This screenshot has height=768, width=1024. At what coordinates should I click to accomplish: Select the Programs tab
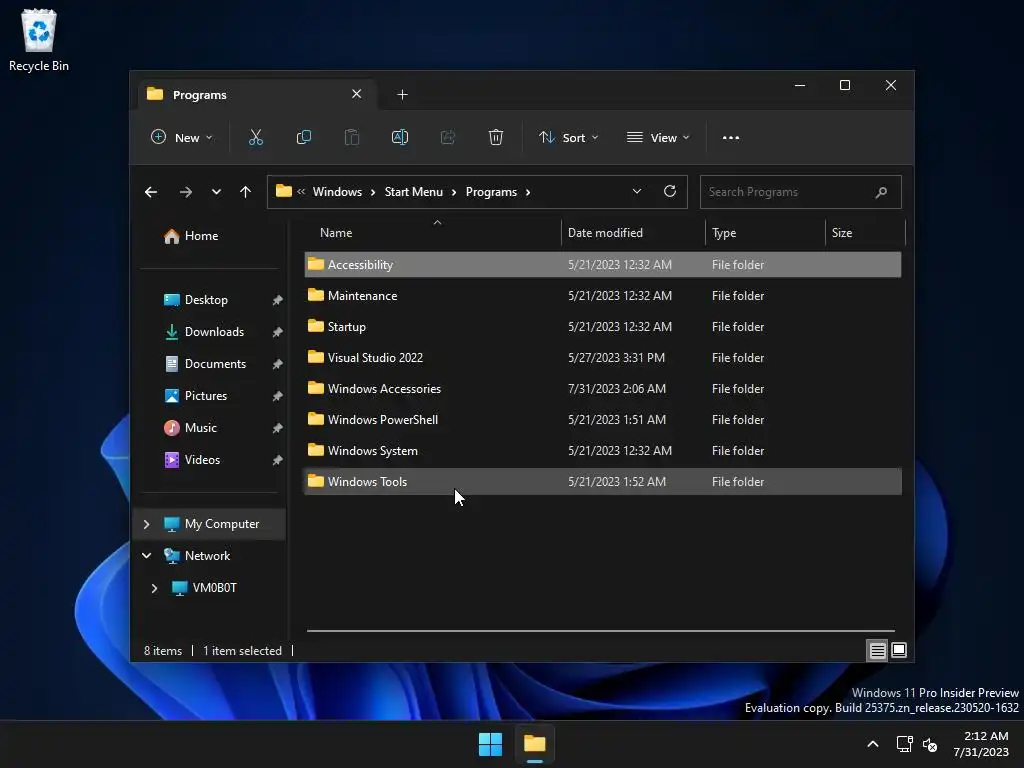(x=257, y=95)
